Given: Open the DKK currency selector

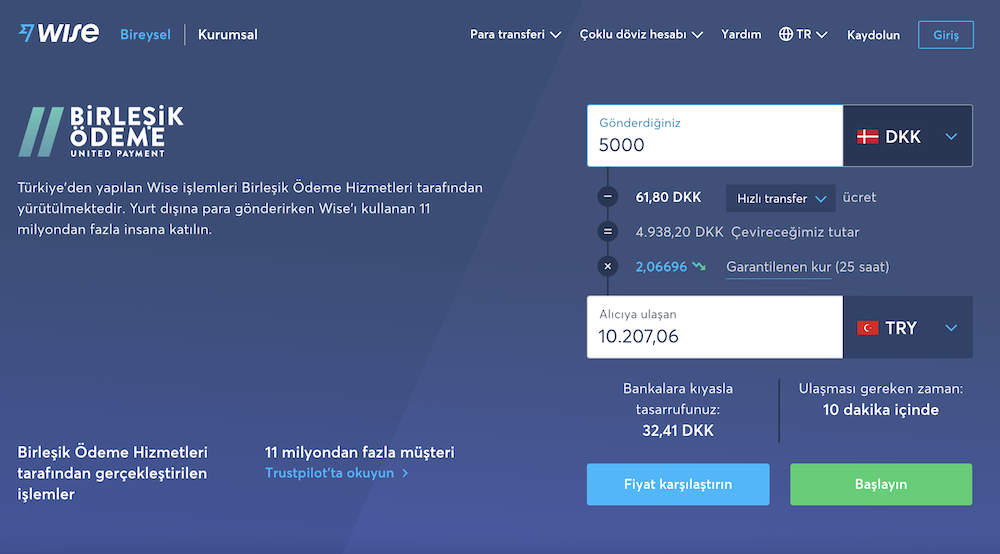Looking at the screenshot, I should 908,136.
